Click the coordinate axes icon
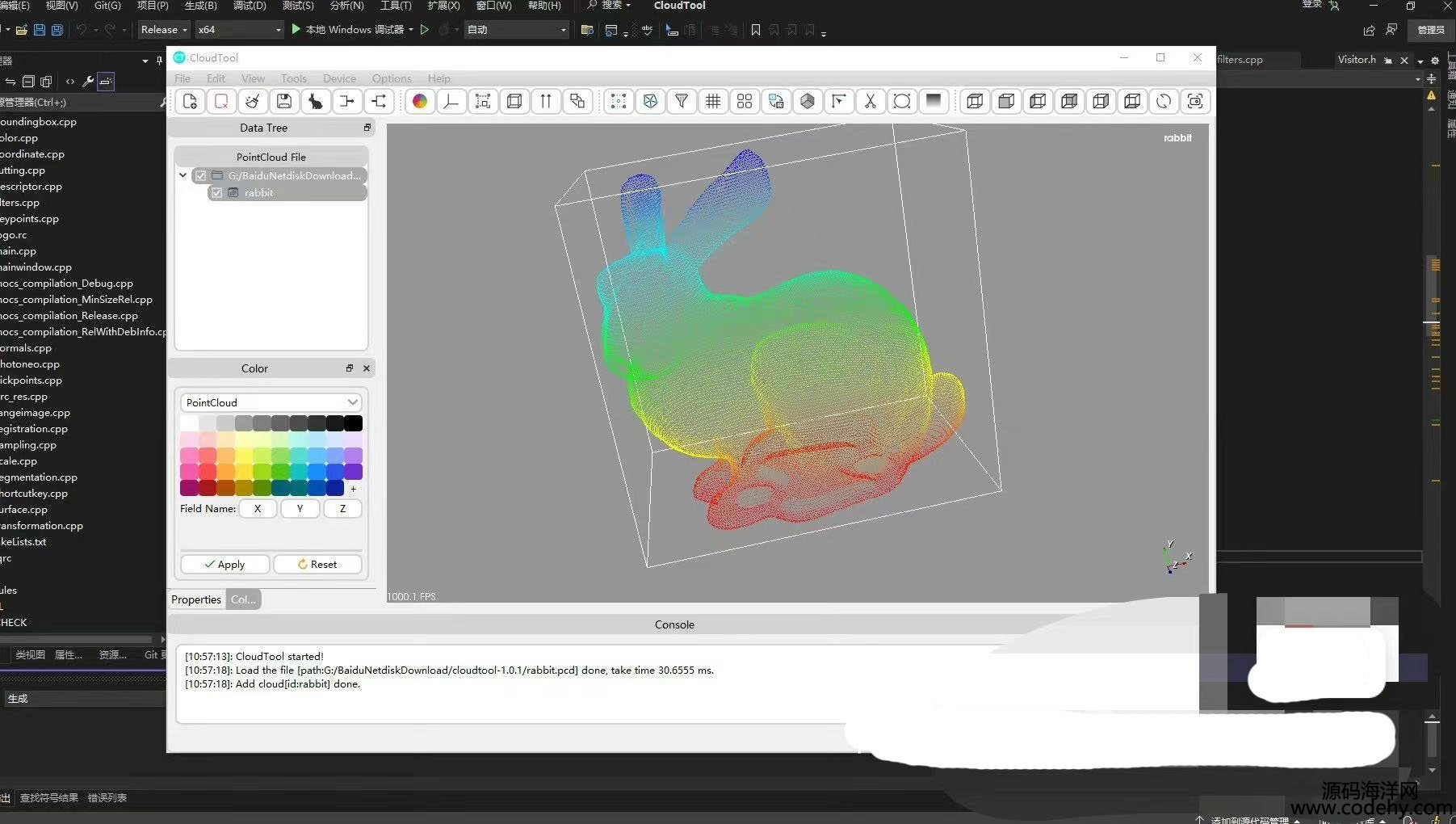 tap(451, 101)
